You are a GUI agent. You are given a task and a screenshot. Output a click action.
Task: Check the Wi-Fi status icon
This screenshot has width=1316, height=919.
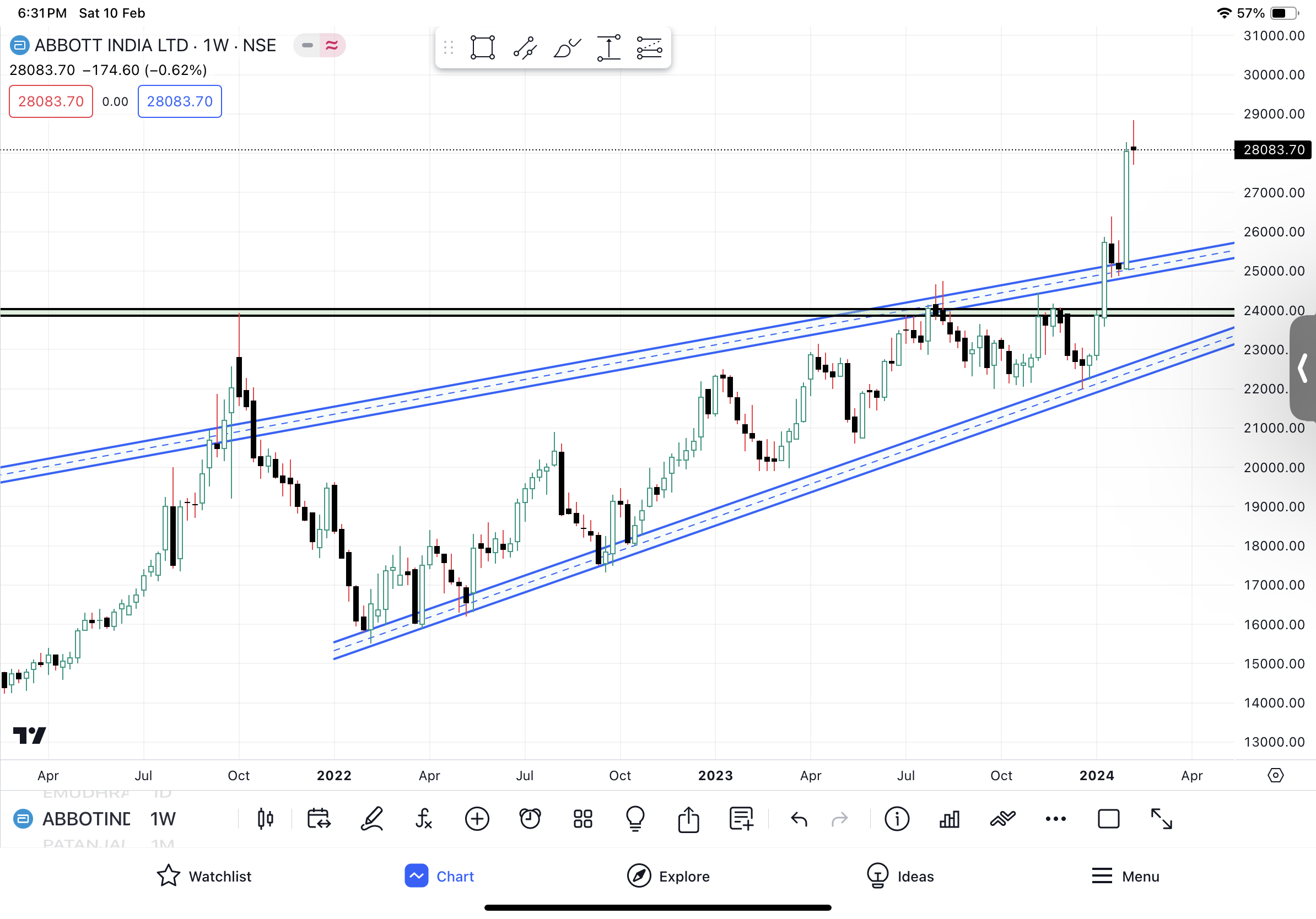[1224, 13]
